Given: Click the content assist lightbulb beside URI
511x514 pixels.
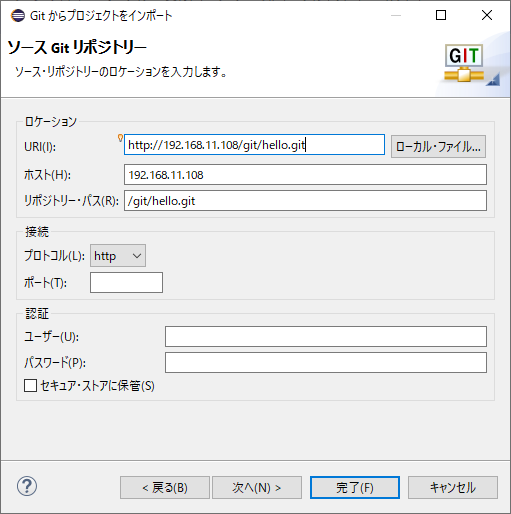Looking at the screenshot, I should (121, 138).
